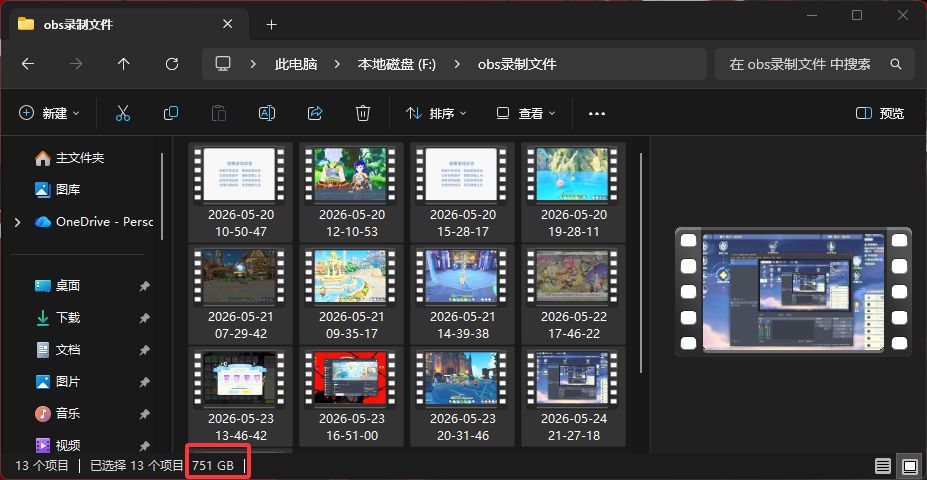Select video 2026-05-20 12-10-53
This screenshot has height=480, width=927.
[x=352, y=192]
